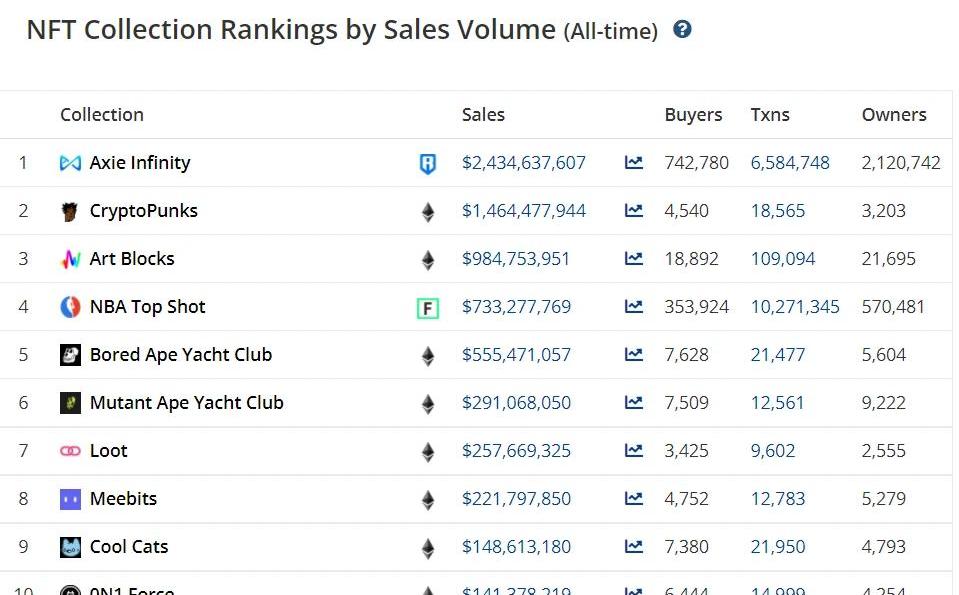Screen dimensions: 959x595
Task: Click the CryptoPunks sales value $1,464,477,944
Action: pyautogui.click(x=523, y=210)
